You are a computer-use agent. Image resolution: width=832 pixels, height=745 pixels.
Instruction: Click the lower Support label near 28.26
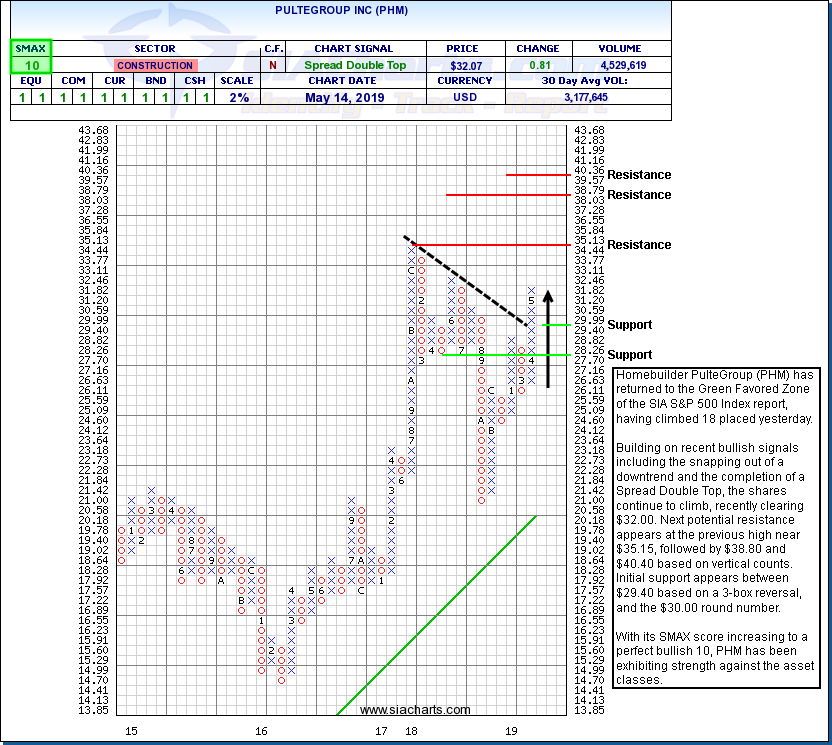[x=628, y=355]
